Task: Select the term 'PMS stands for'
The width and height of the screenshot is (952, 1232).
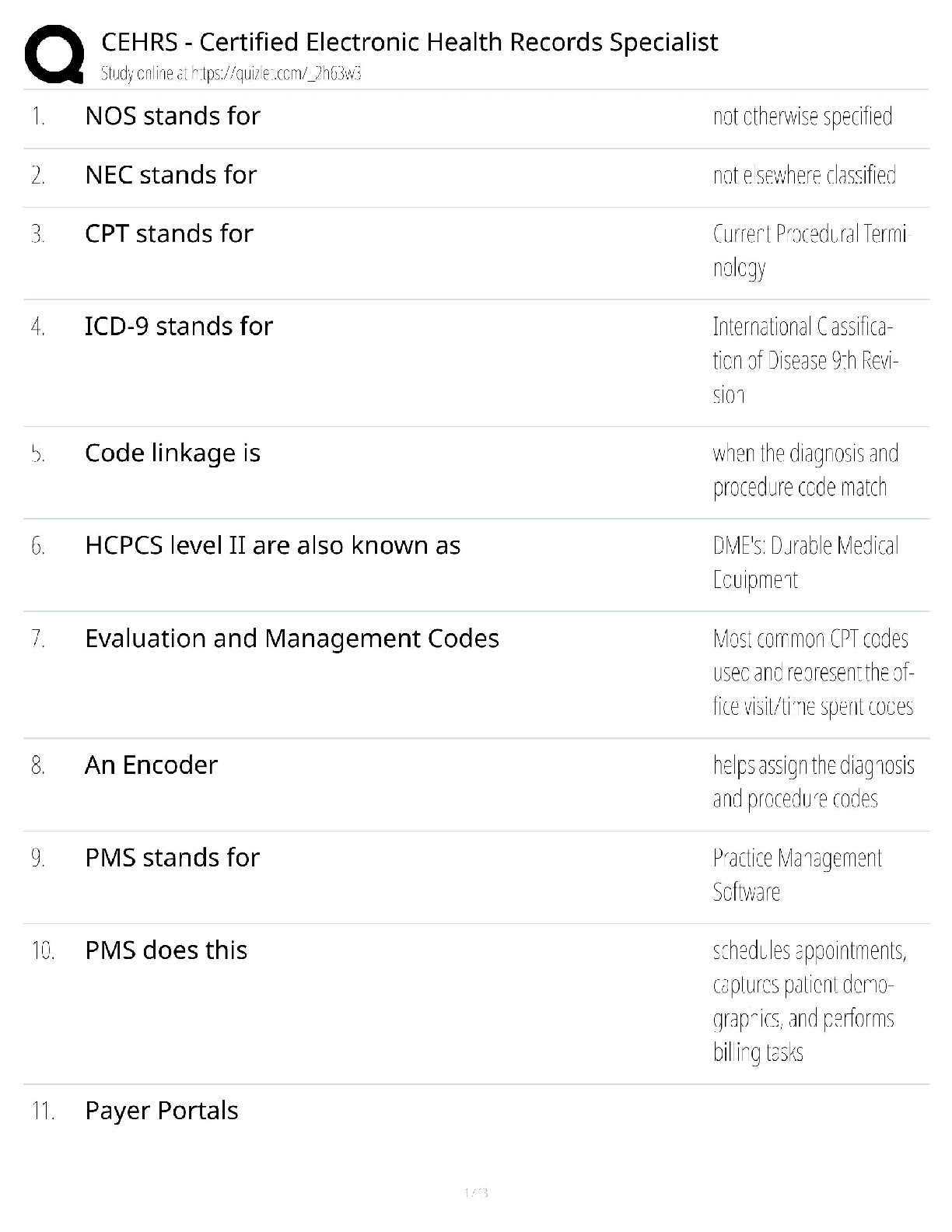Action: tap(172, 858)
